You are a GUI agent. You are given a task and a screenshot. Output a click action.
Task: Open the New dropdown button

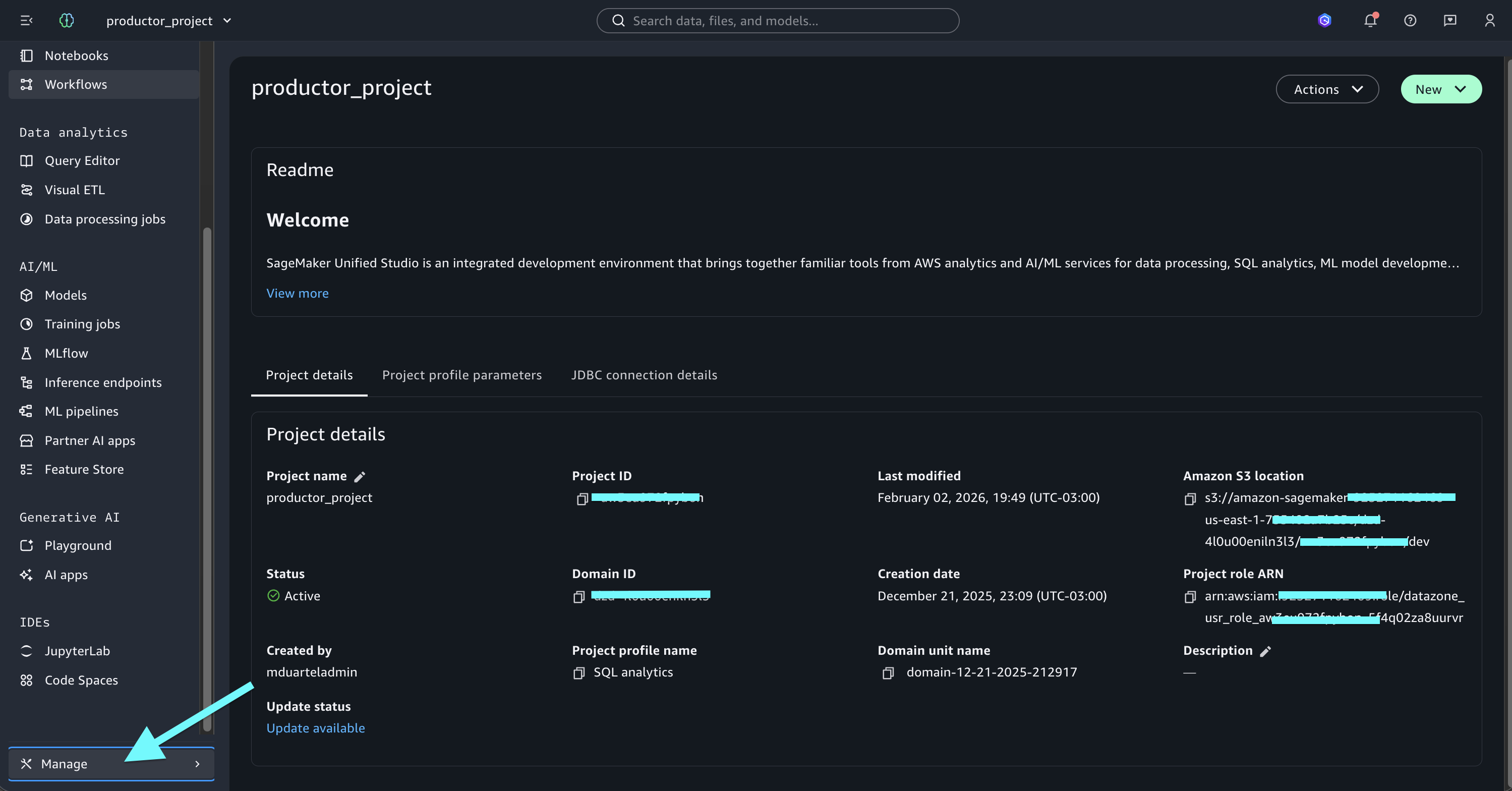(1441, 89)
